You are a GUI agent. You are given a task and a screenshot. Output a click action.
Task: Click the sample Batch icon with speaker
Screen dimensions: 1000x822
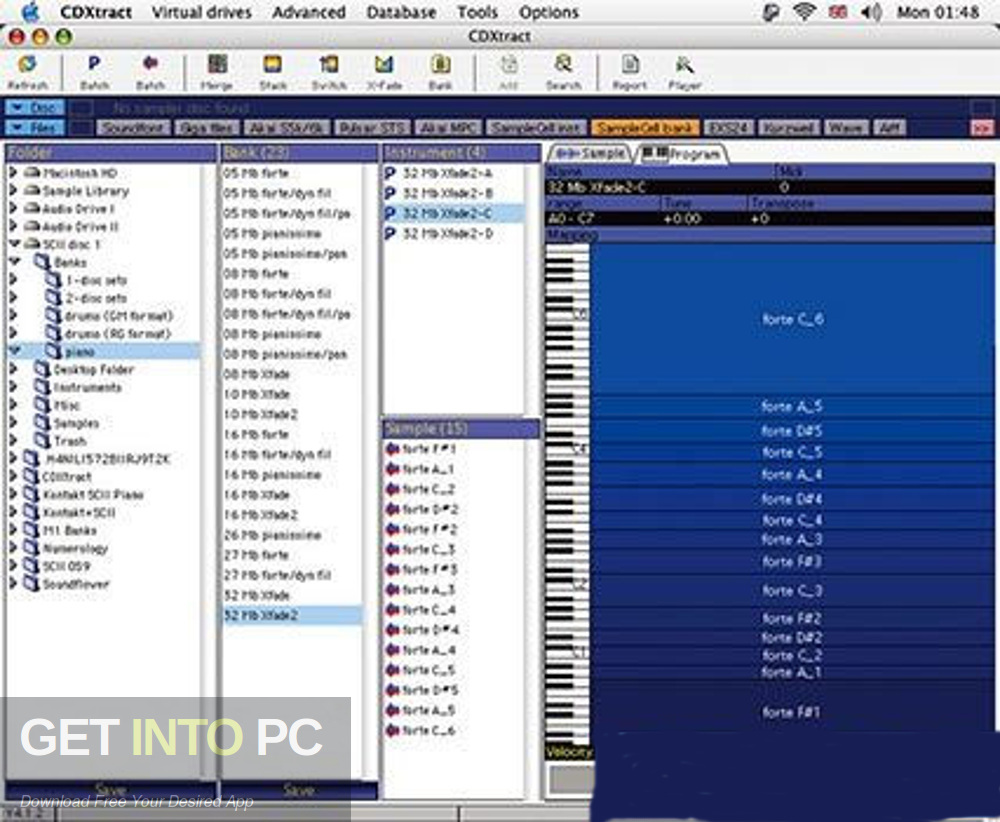[151, 63]
